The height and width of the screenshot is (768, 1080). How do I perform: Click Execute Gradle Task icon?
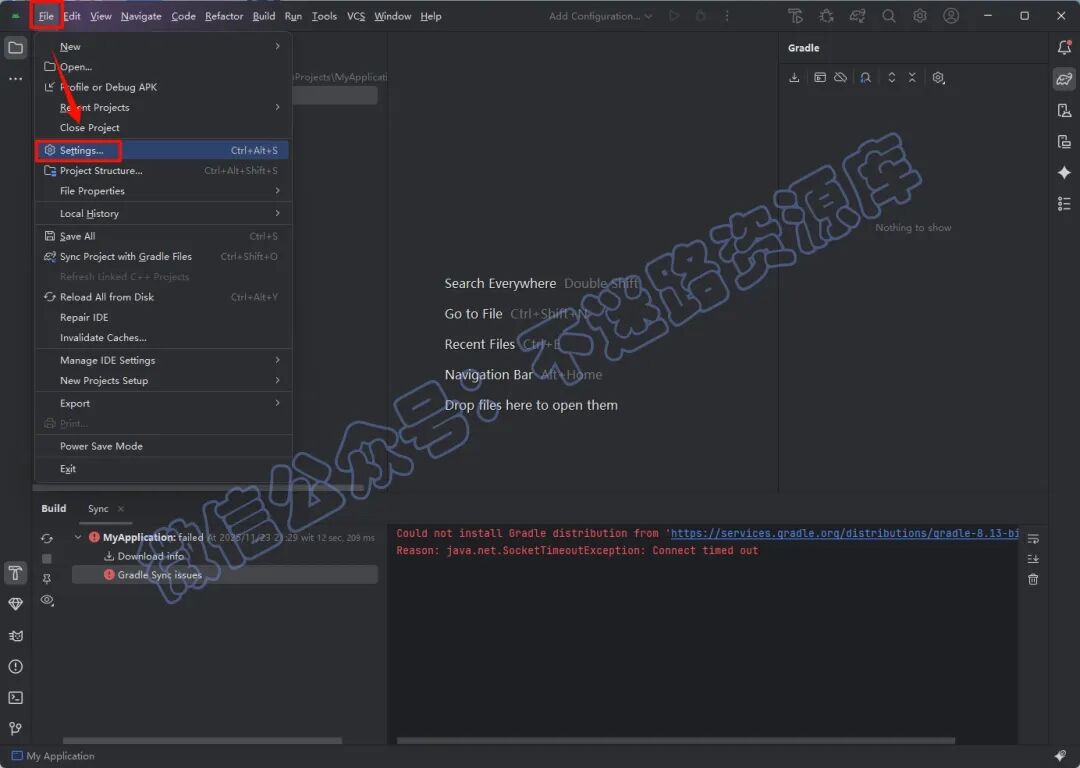[x=820, y=78]
